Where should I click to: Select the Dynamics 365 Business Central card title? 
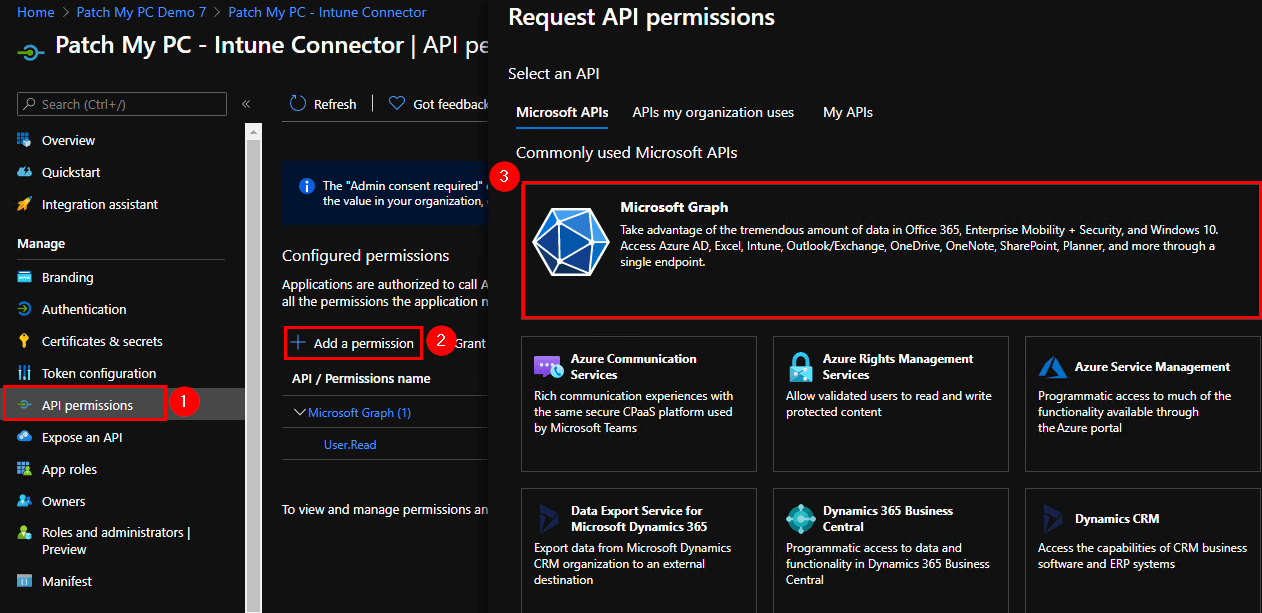(x=888, y=519)
